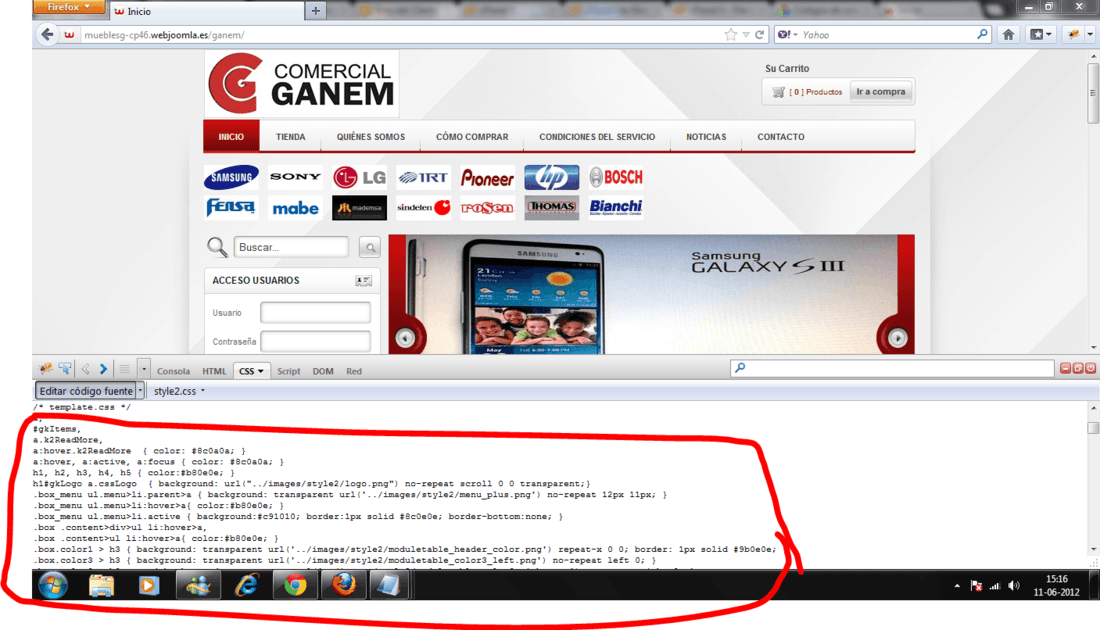1100x630 pixels.
Task: Open NOTICIAS page
Action: coord(706,137)
